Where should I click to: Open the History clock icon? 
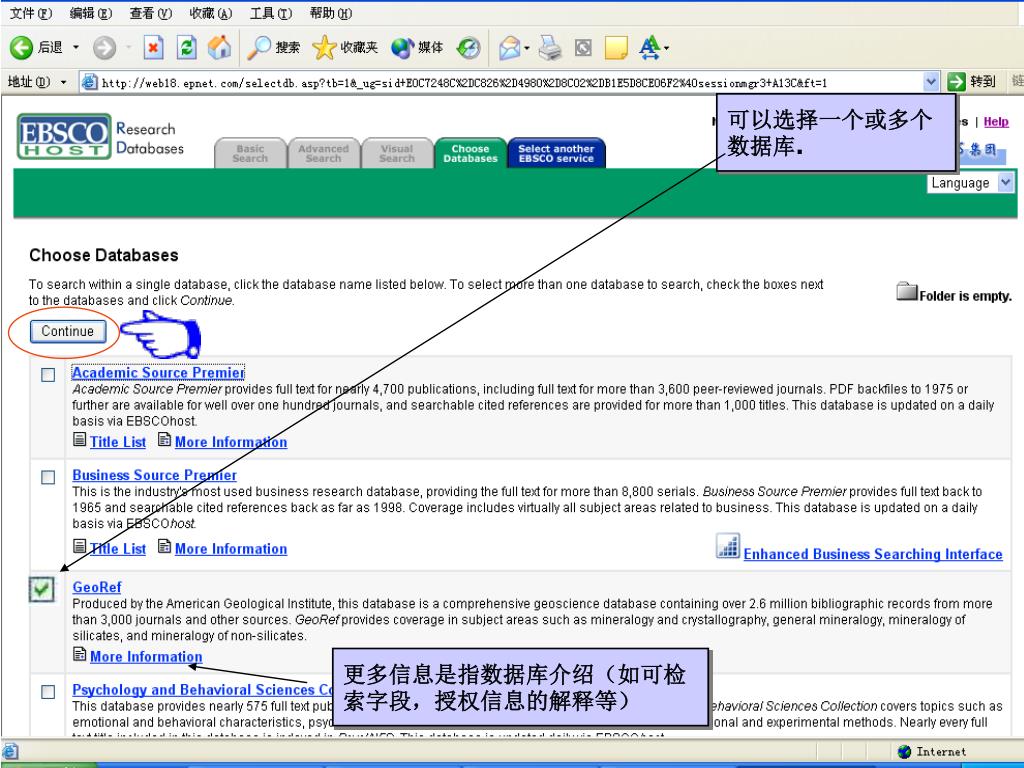[x=468, y=48]
